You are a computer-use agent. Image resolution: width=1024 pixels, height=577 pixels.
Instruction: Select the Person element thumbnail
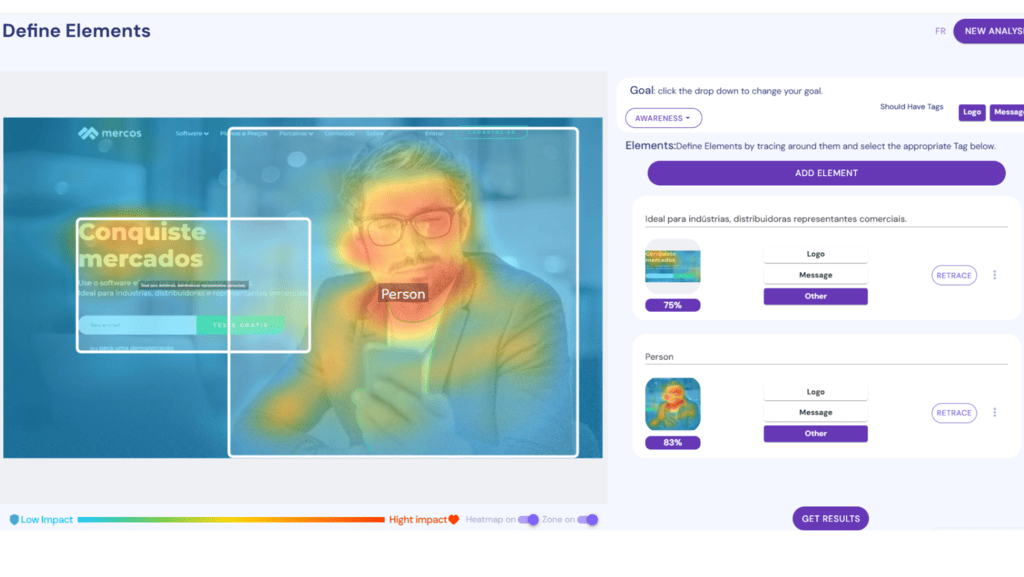click(x=672, y=404)
